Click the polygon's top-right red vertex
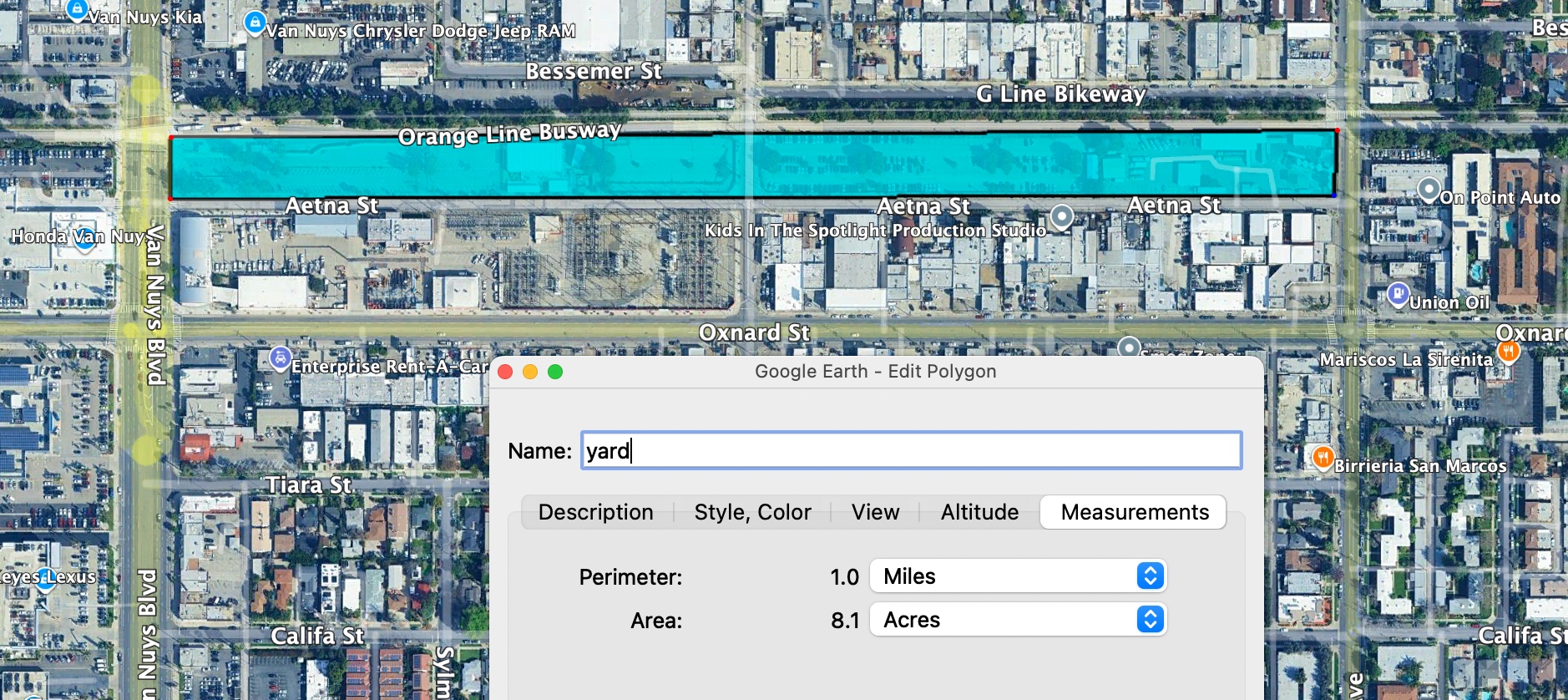 (1337, 131)
